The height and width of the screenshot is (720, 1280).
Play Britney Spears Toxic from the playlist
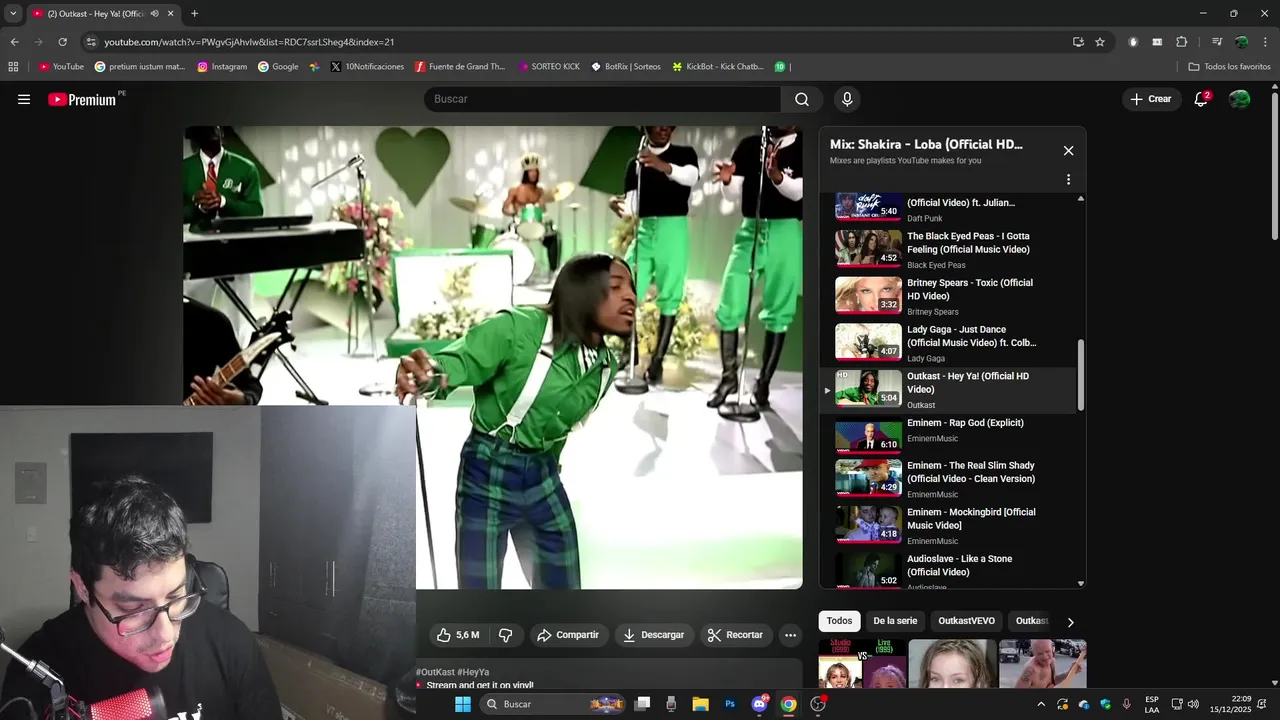(948, 296)
